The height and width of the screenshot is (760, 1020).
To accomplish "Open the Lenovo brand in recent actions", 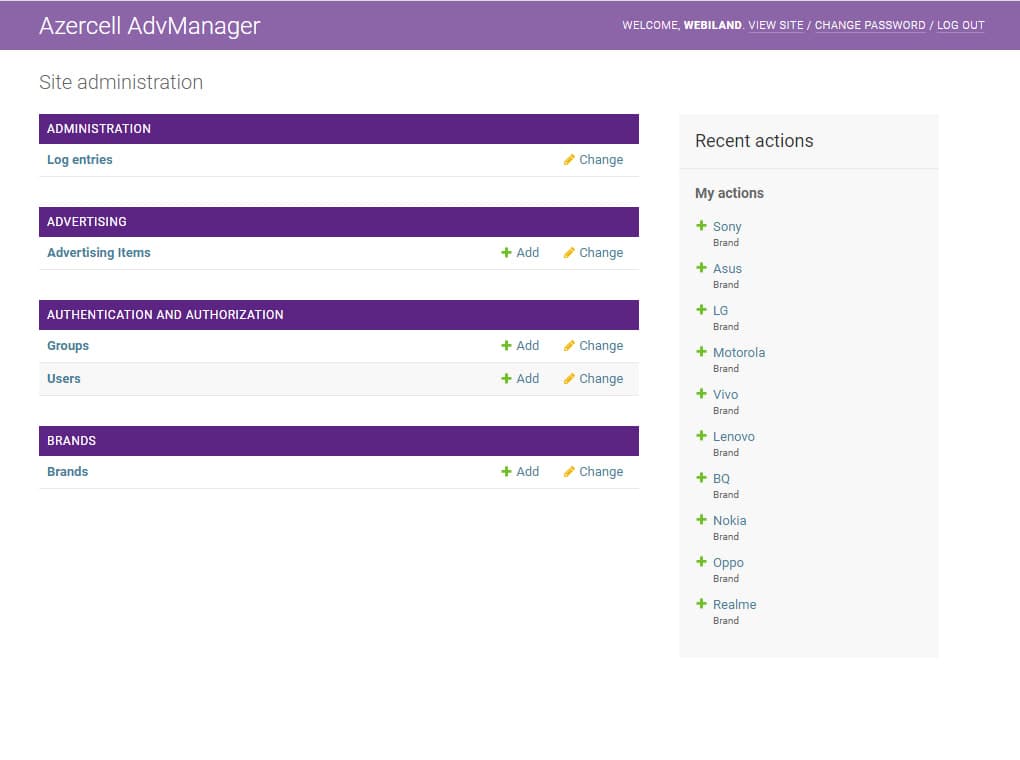I will [734, 437].
